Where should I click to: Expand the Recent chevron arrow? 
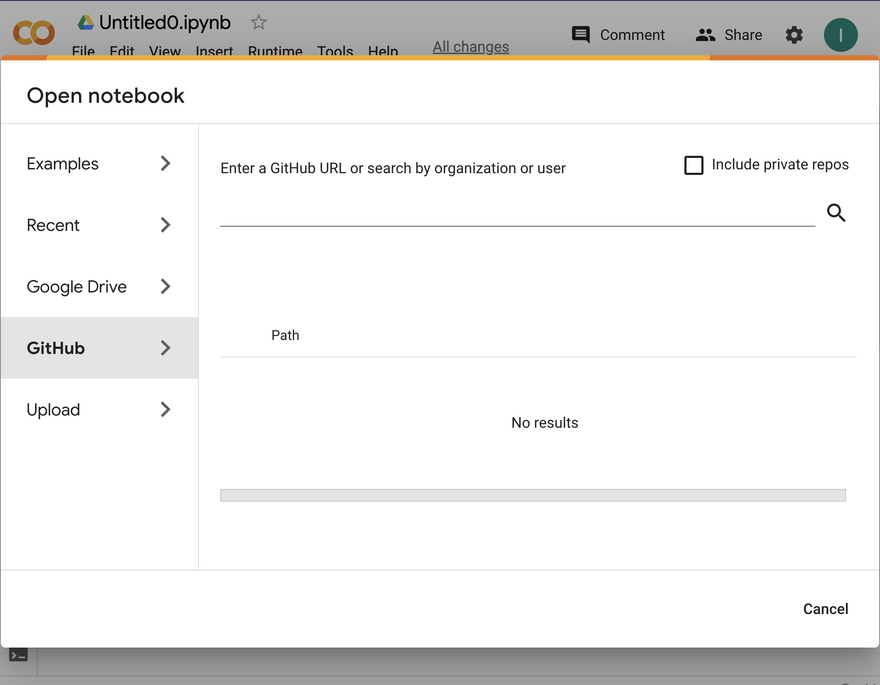(165, 225)
